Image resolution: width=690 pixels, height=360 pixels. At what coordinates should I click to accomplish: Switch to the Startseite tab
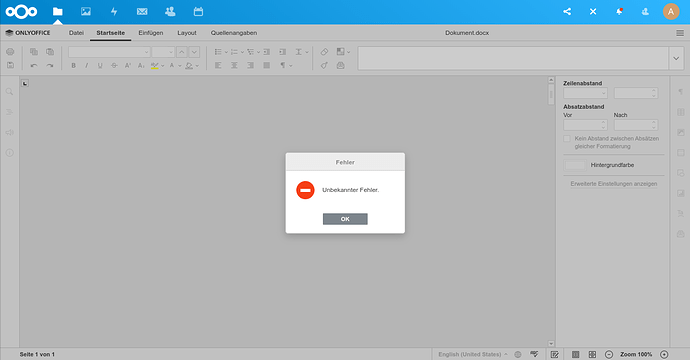pyautogui.click(x=110, y=33)
